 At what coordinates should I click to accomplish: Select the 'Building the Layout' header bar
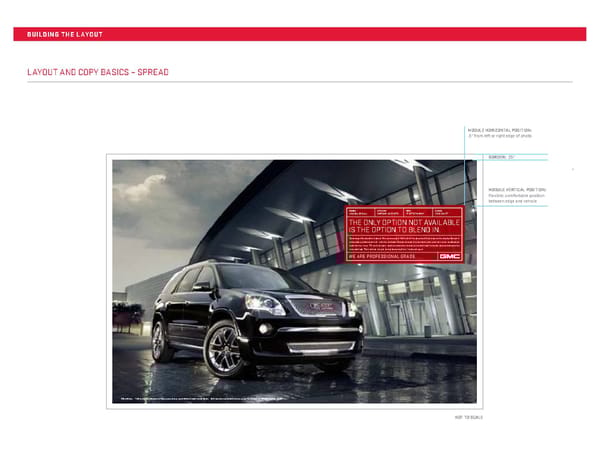pos(300,34)
